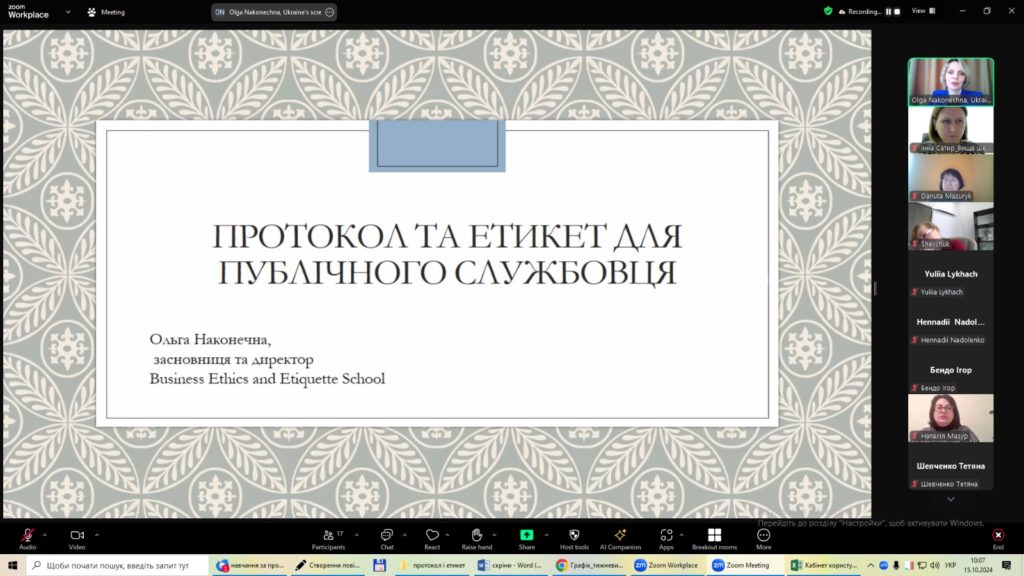This screenshot has width=1024, height=576.
Task: Switch to the Excel 'Кабінет користу...' window
Action: click(824, 565)
